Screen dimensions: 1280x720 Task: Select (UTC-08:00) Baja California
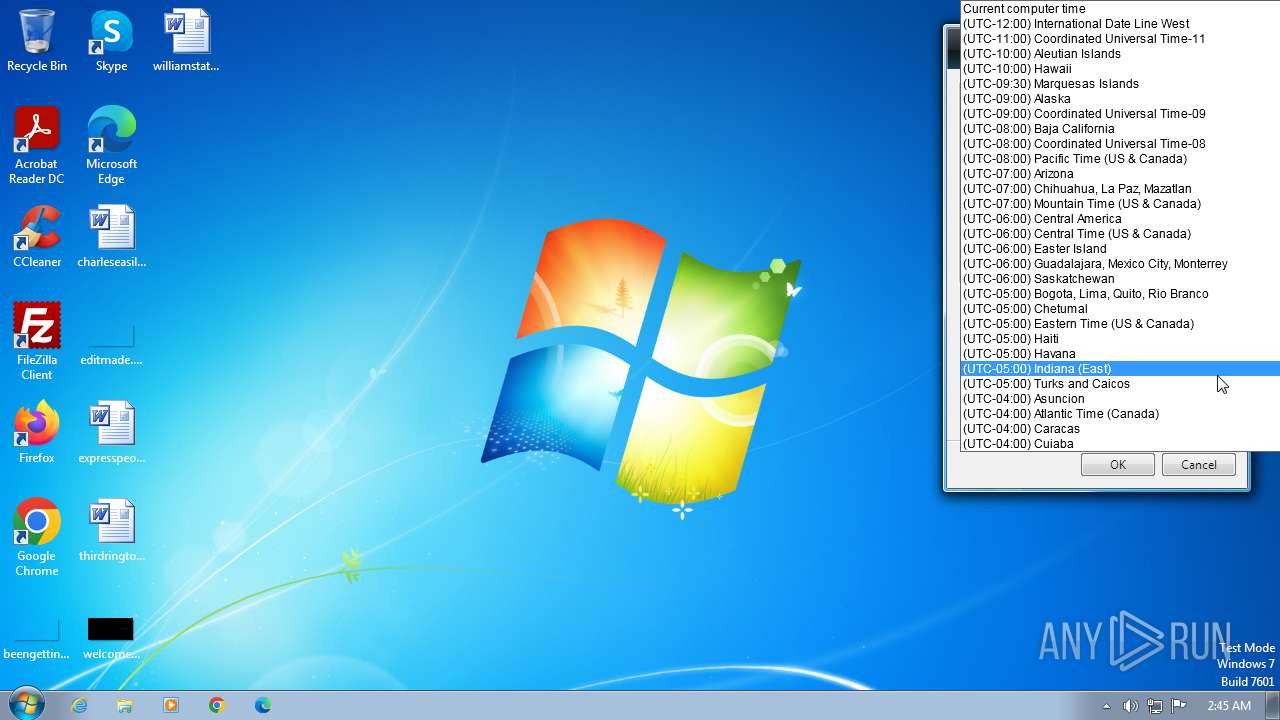click(1121, 129)
